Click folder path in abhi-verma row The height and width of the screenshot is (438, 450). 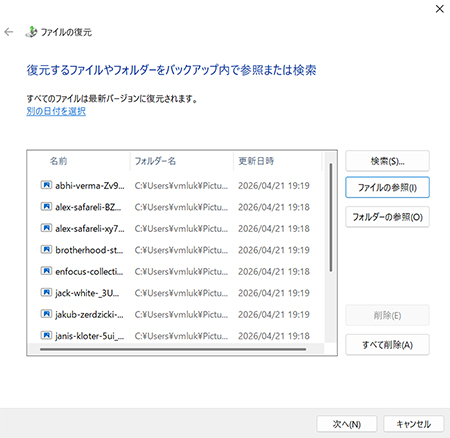[x=181, y=185]
